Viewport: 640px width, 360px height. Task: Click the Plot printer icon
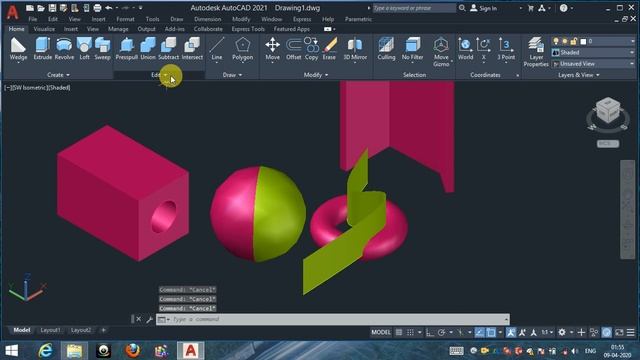click(97, 8)
